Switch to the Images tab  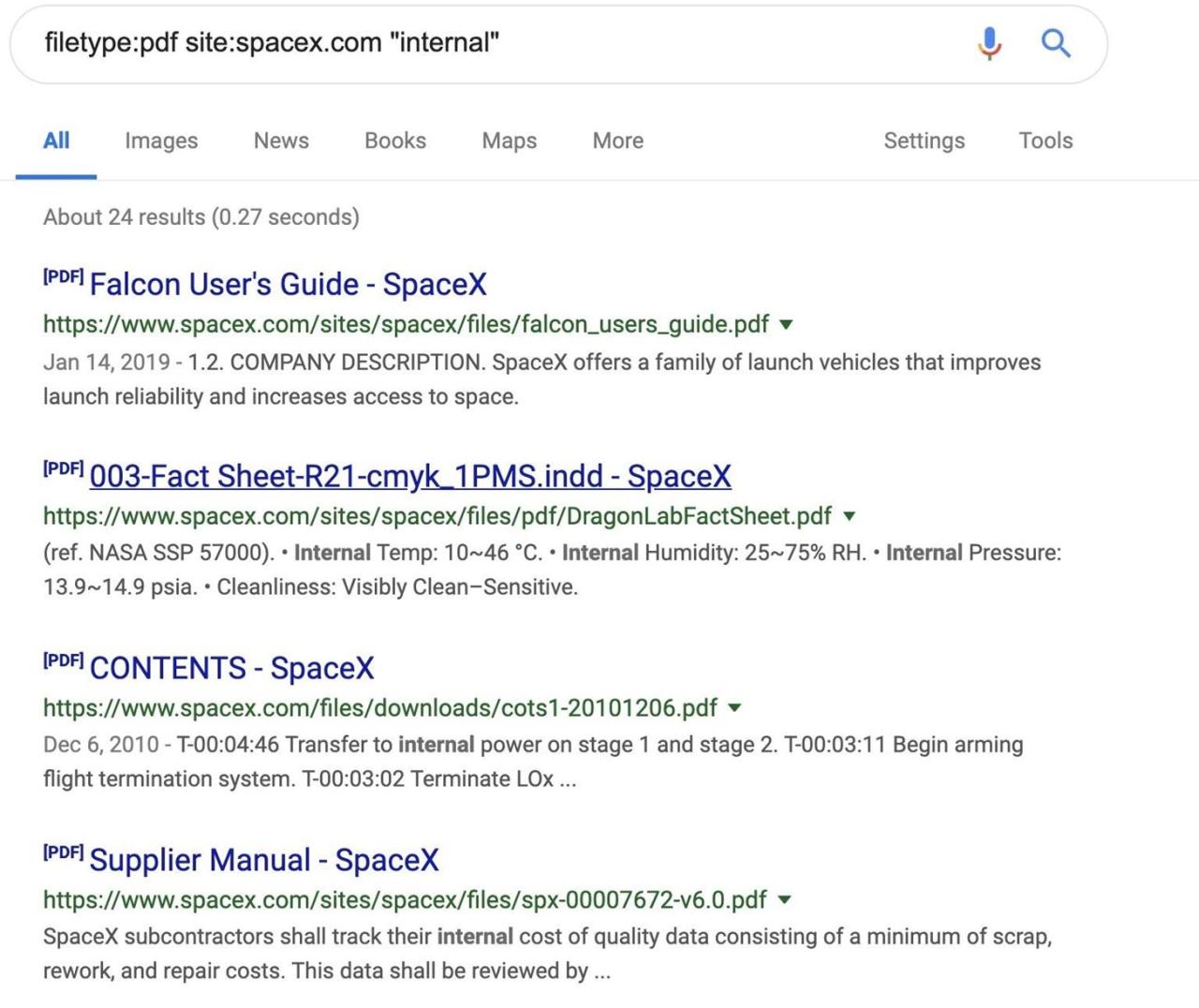[161, 141]
